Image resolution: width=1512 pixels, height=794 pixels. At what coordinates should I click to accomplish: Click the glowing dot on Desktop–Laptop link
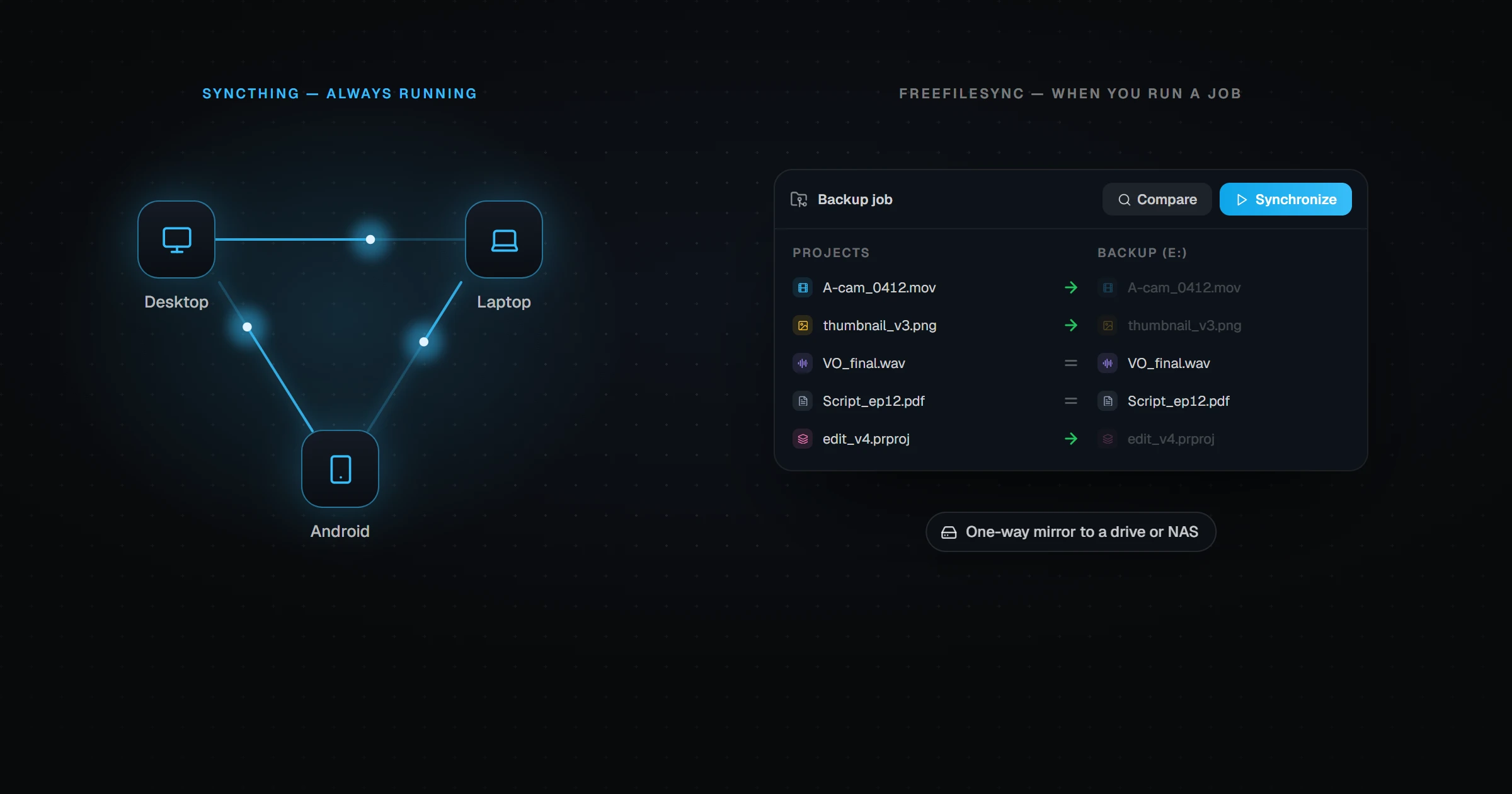coord(370,239)
